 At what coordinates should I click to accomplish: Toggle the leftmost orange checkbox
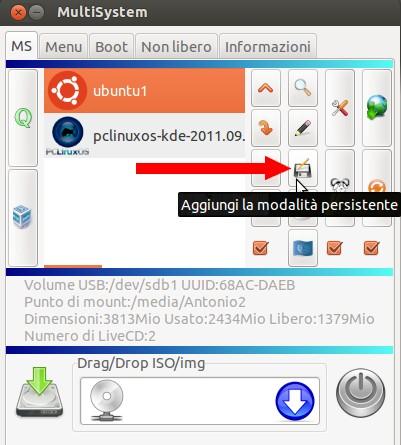[x=261, y=248]
